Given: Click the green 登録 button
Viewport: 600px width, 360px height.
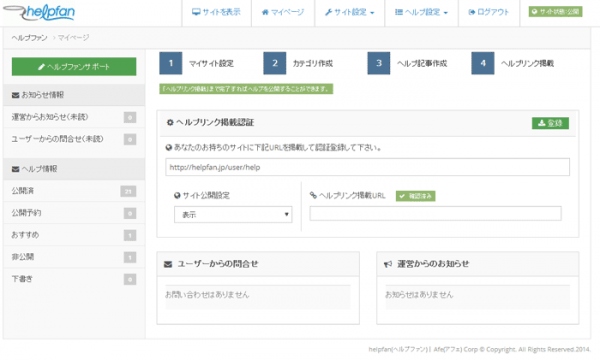Looking at the screenshot, I should (x=550, y=123).
